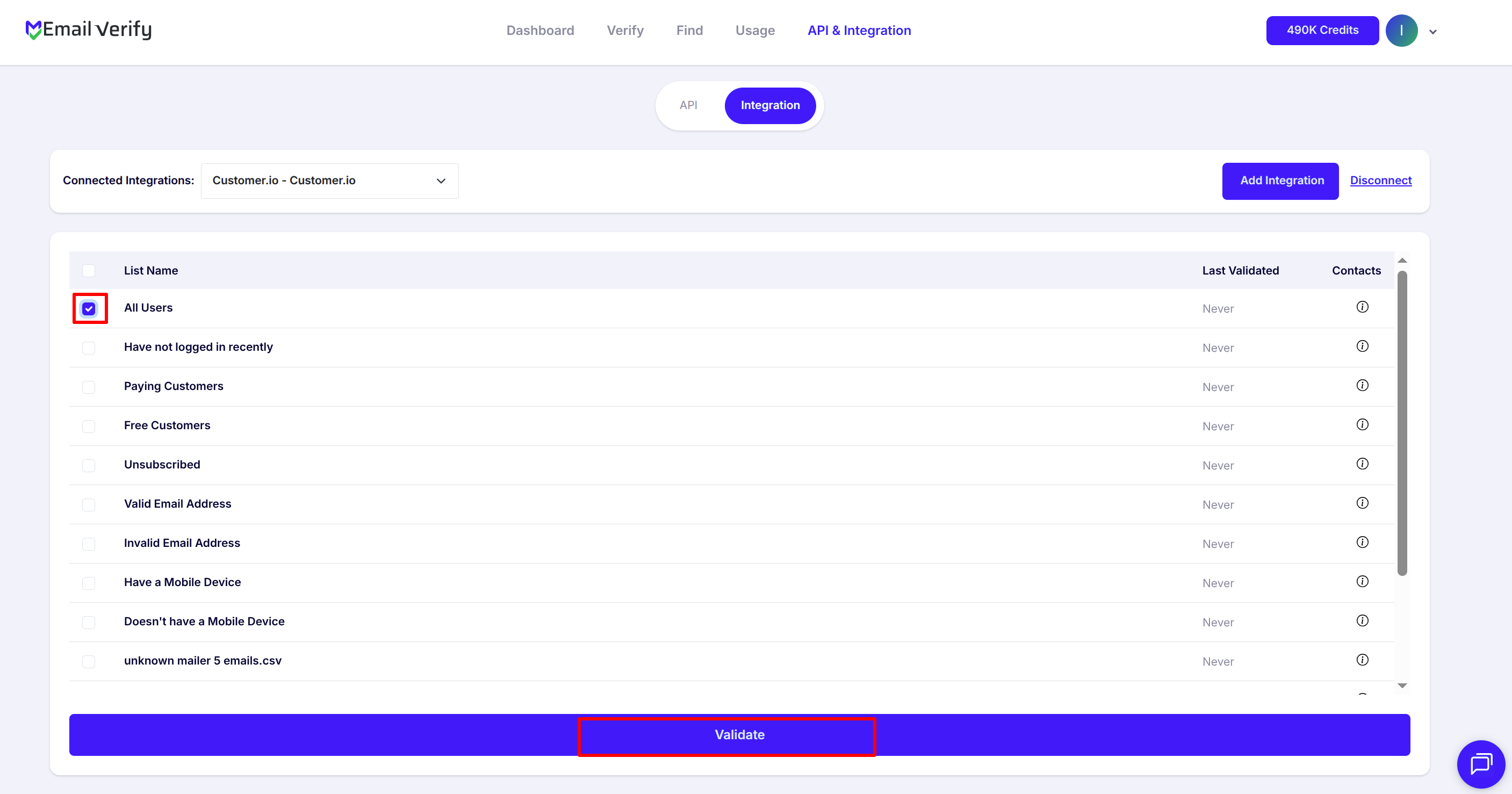
Task: Click the Email Verify logo
Action: 89,30
